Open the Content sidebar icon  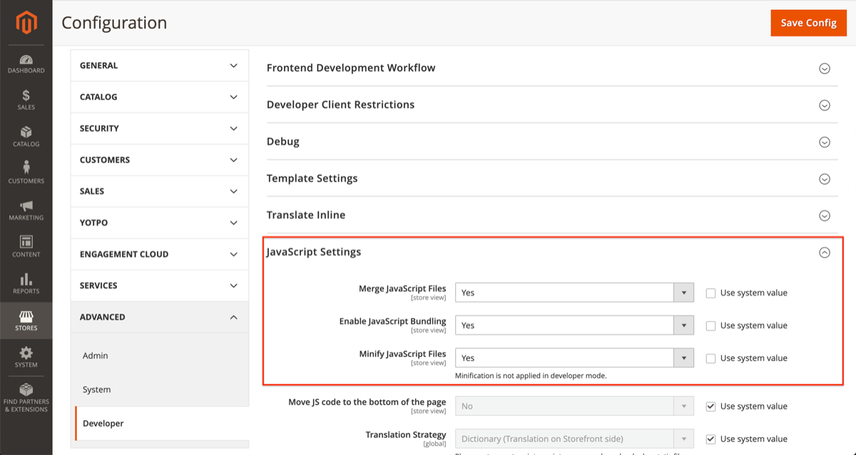(26, 247)
